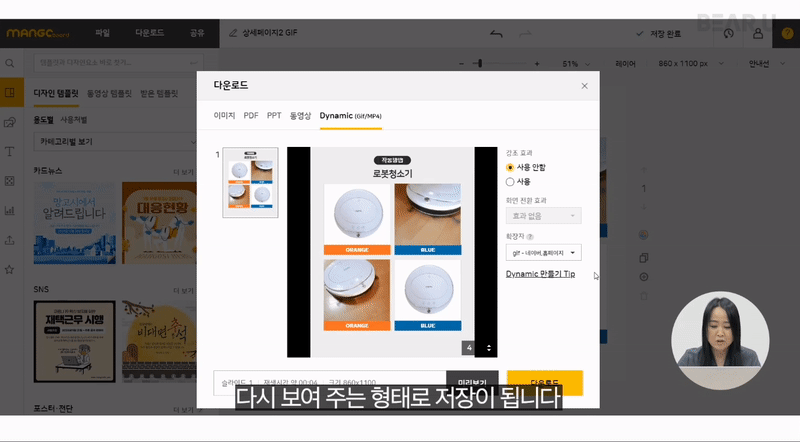Click 더 보기 next to 카드뉴스

point(184,173)
